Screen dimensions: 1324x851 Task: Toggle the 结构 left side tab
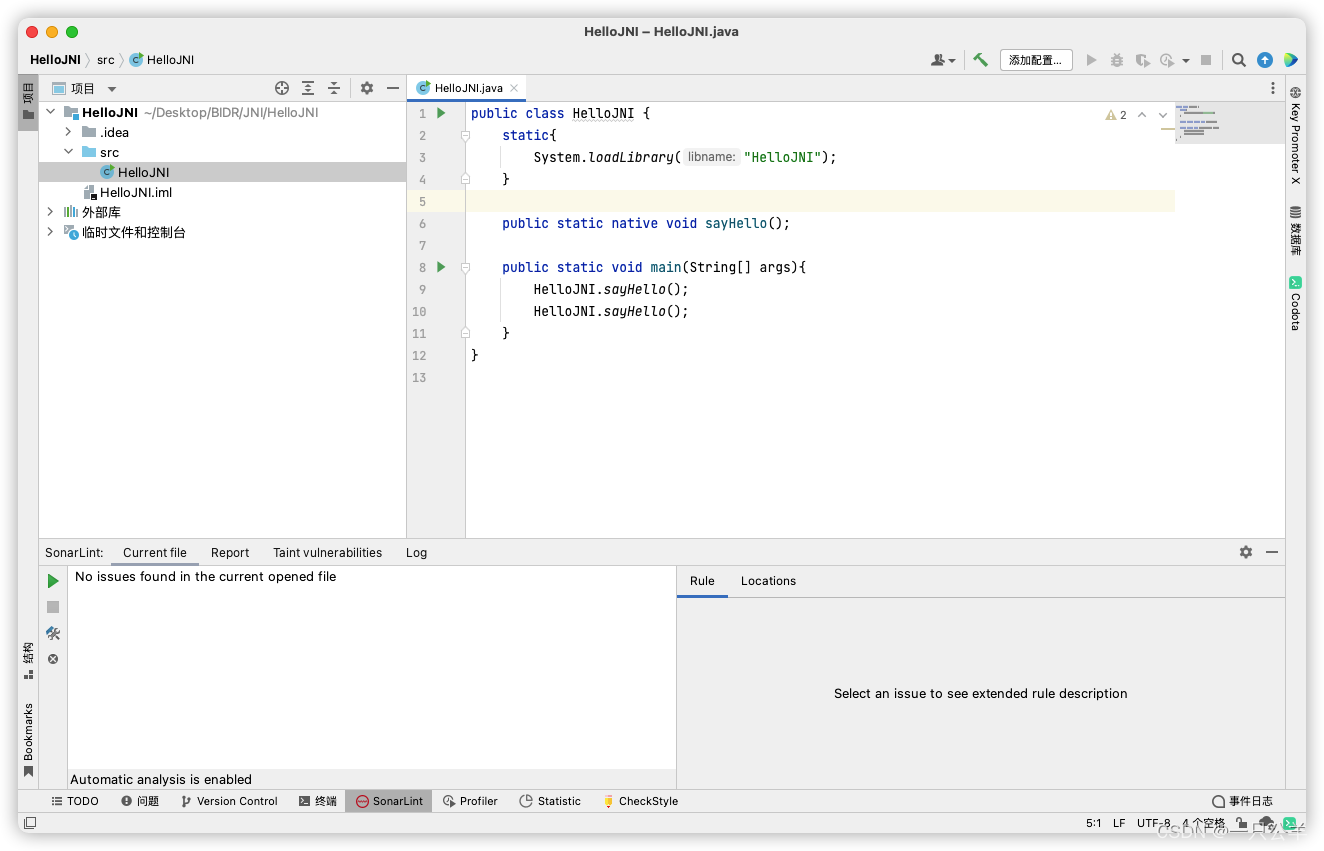(28, 661)
